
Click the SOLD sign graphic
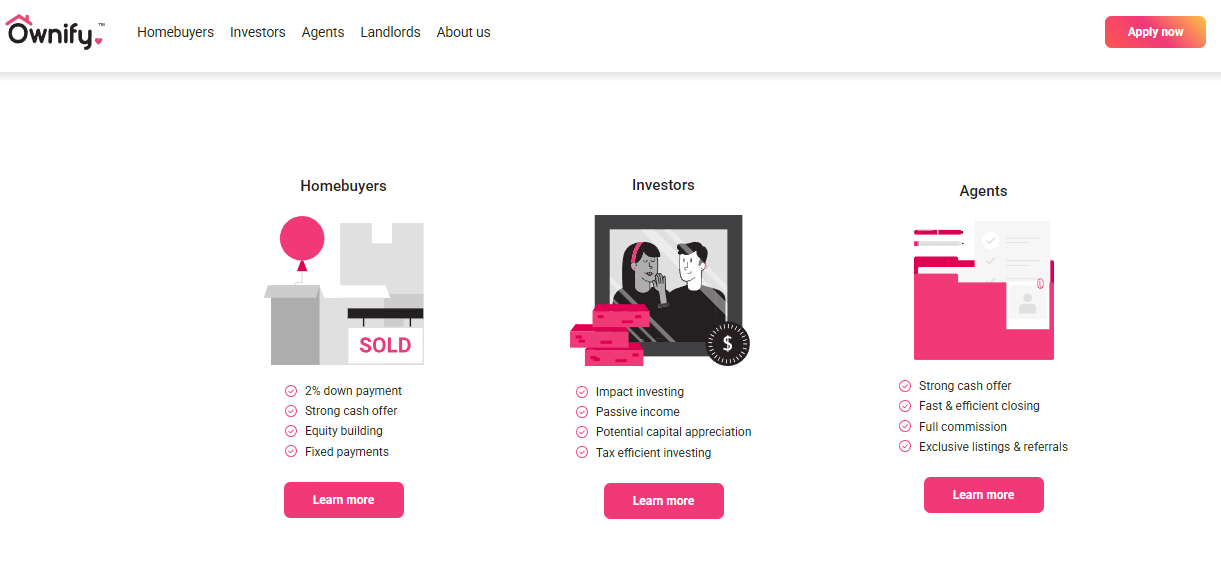(385, 345)
